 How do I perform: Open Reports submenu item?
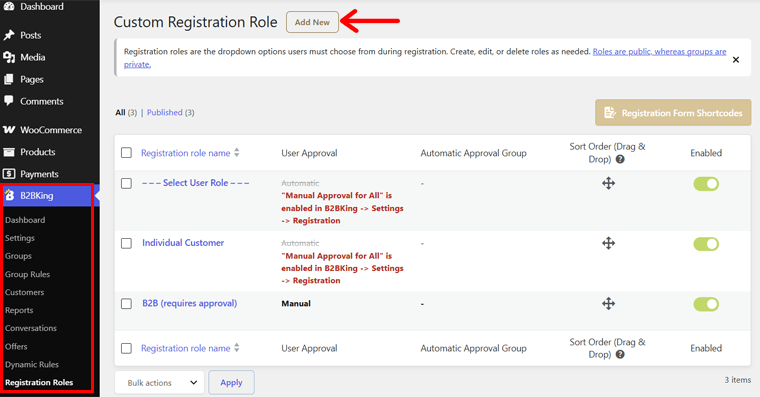19,310
